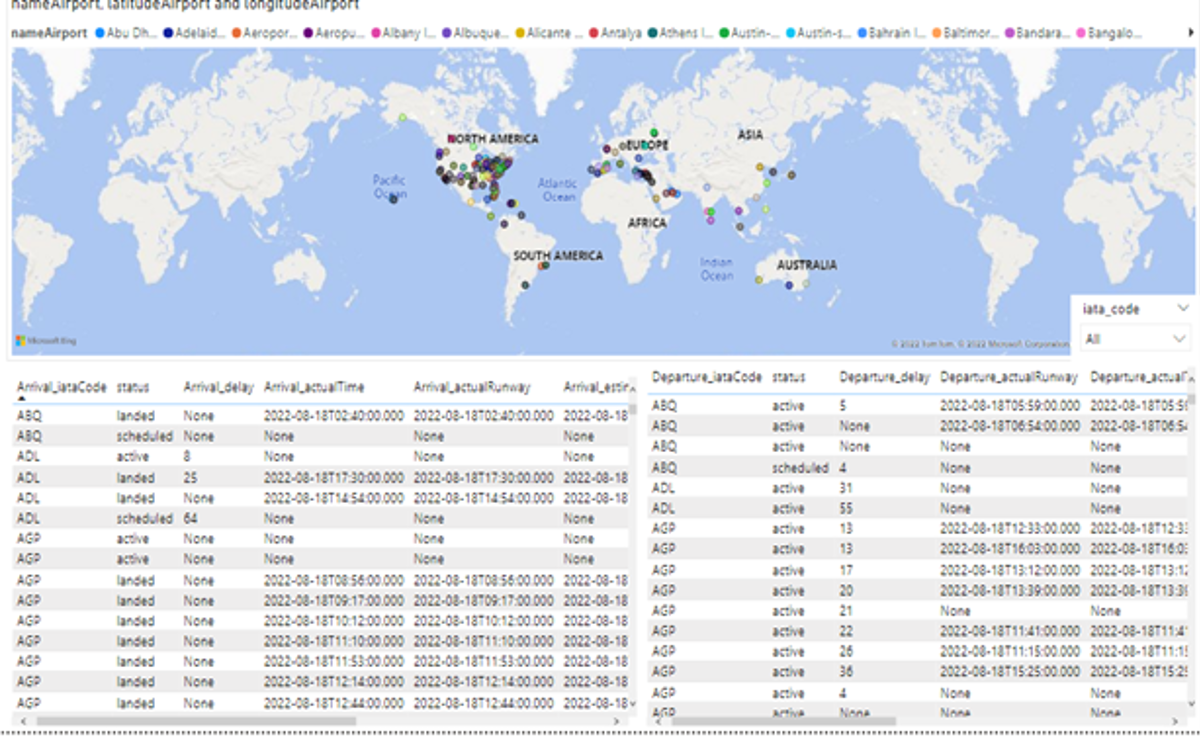This screenshot has width=1200, height=737.
Task: Select the 'scheduled' status cell in departures table
Action: 800,468
